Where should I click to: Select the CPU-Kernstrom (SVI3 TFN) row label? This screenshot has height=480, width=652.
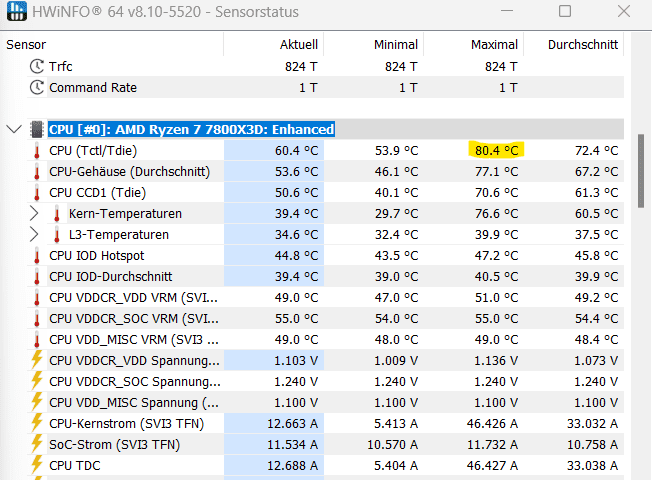coord(127,423)
